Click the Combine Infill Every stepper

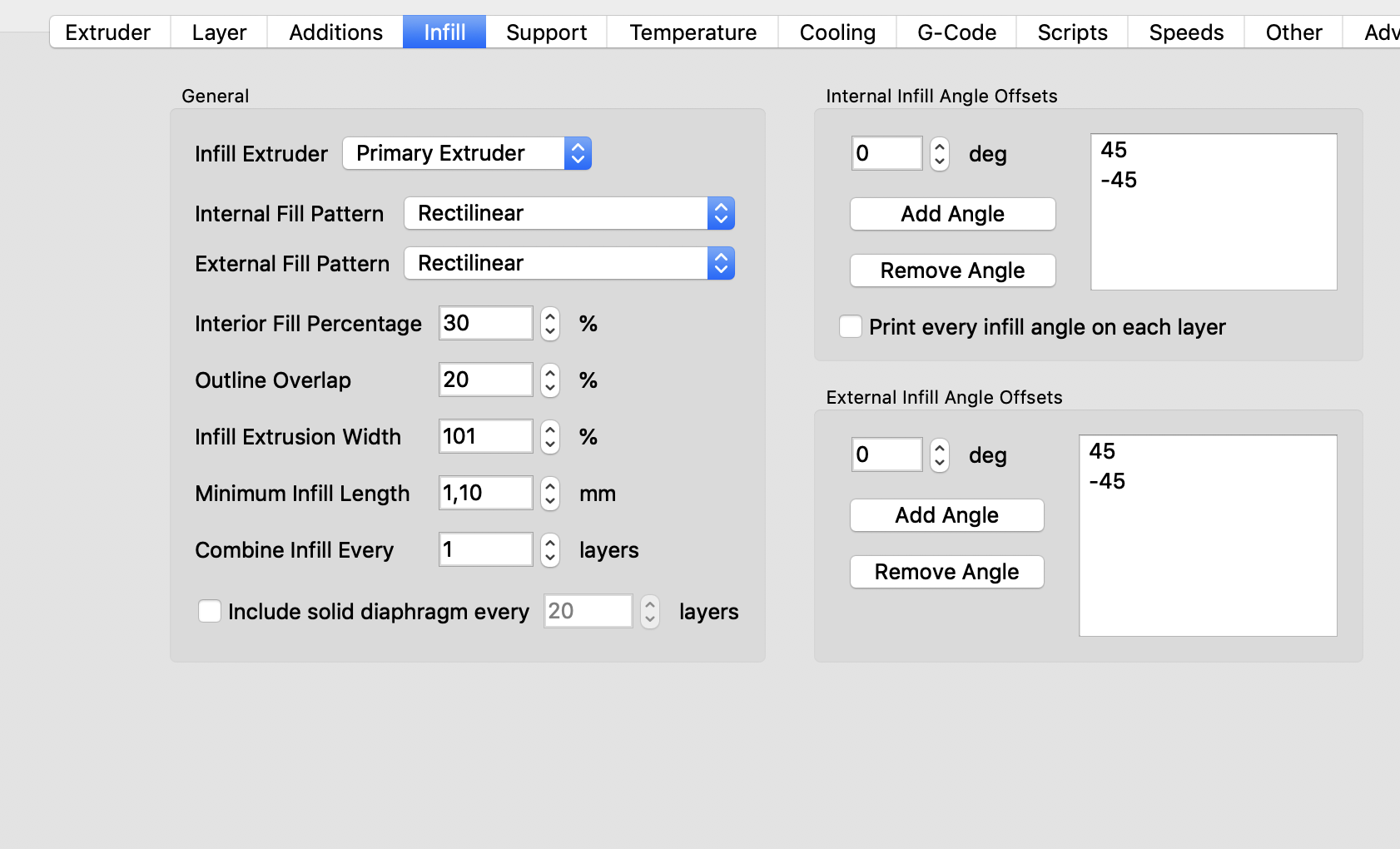coord(550,550)
